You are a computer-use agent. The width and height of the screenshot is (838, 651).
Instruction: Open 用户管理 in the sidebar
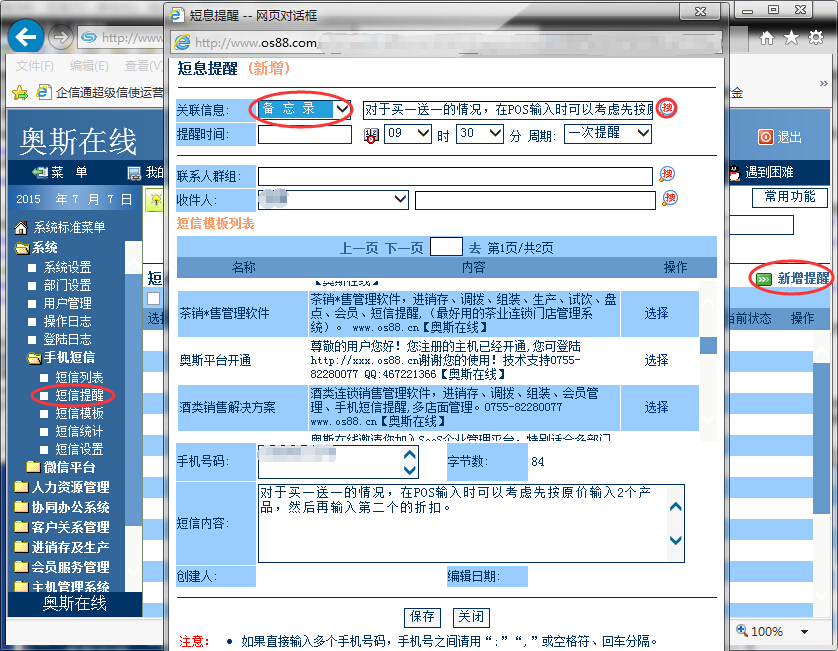67,303
